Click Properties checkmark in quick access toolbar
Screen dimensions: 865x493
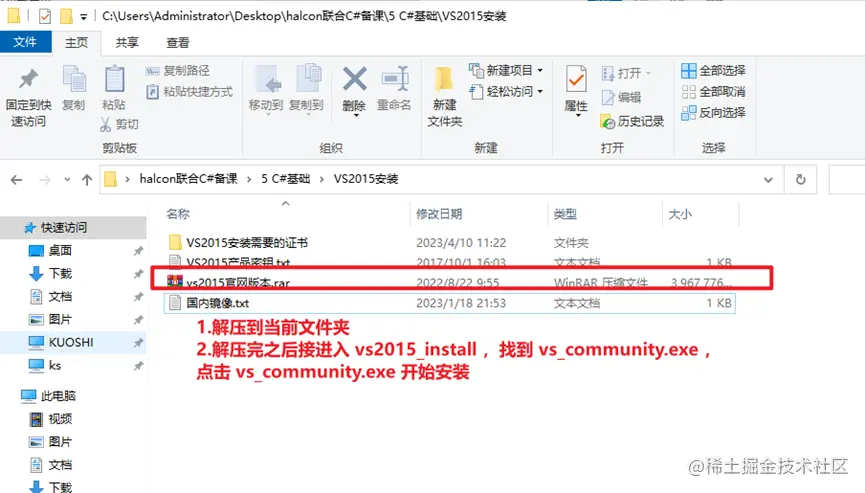(45, 17)
